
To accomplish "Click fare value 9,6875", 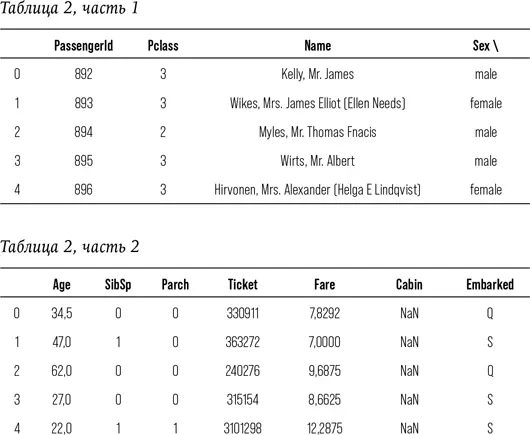I will pyautogui.click(x=324, y=371).
